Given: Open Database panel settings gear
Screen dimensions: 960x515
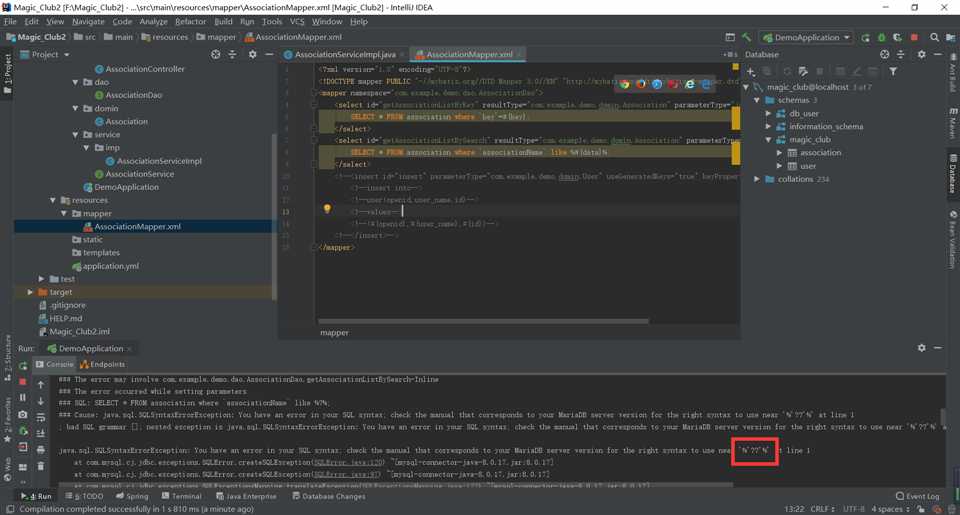Looking at the screenshot, I should 921,55.
